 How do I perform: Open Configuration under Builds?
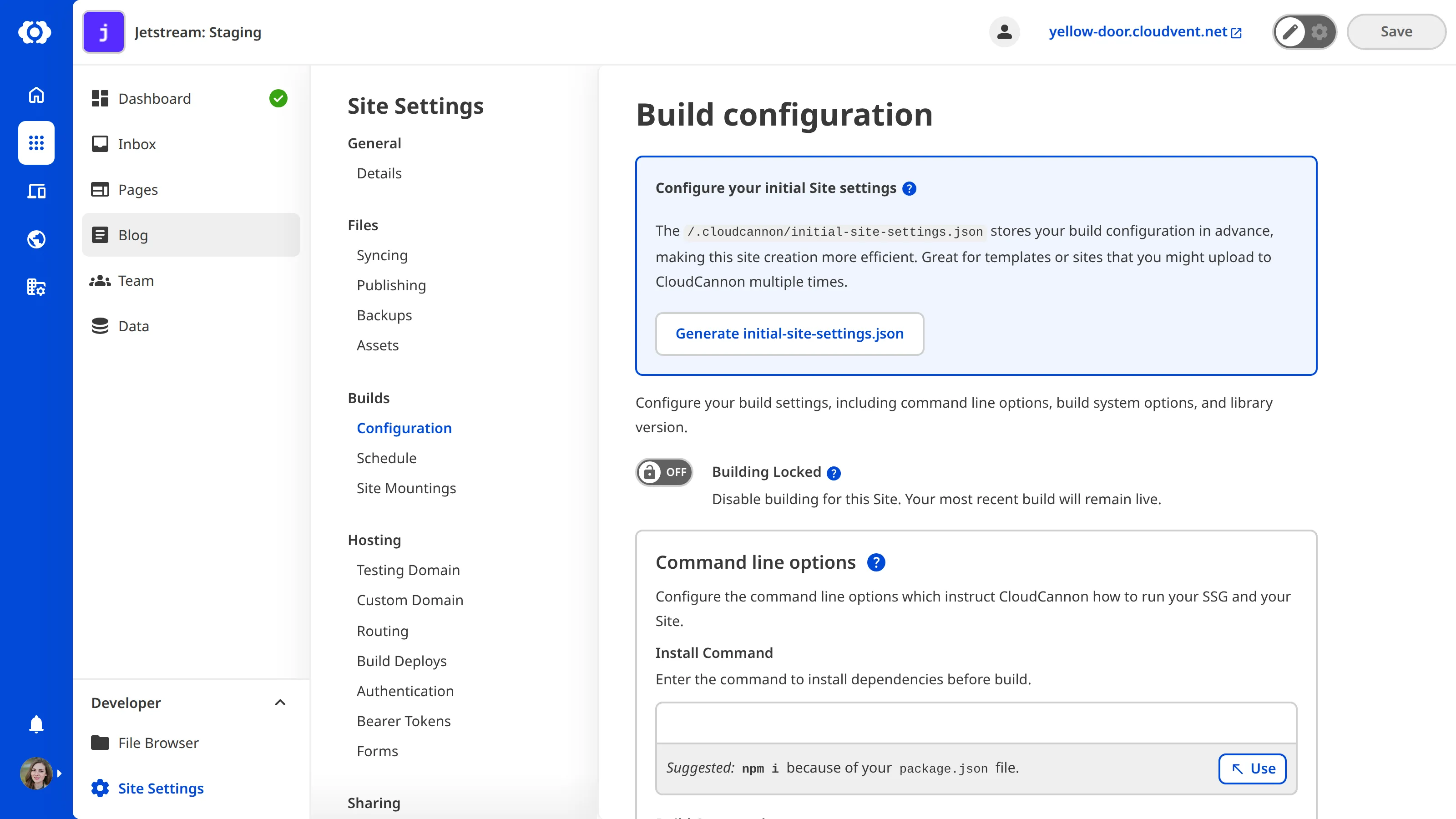coord(404,428)
